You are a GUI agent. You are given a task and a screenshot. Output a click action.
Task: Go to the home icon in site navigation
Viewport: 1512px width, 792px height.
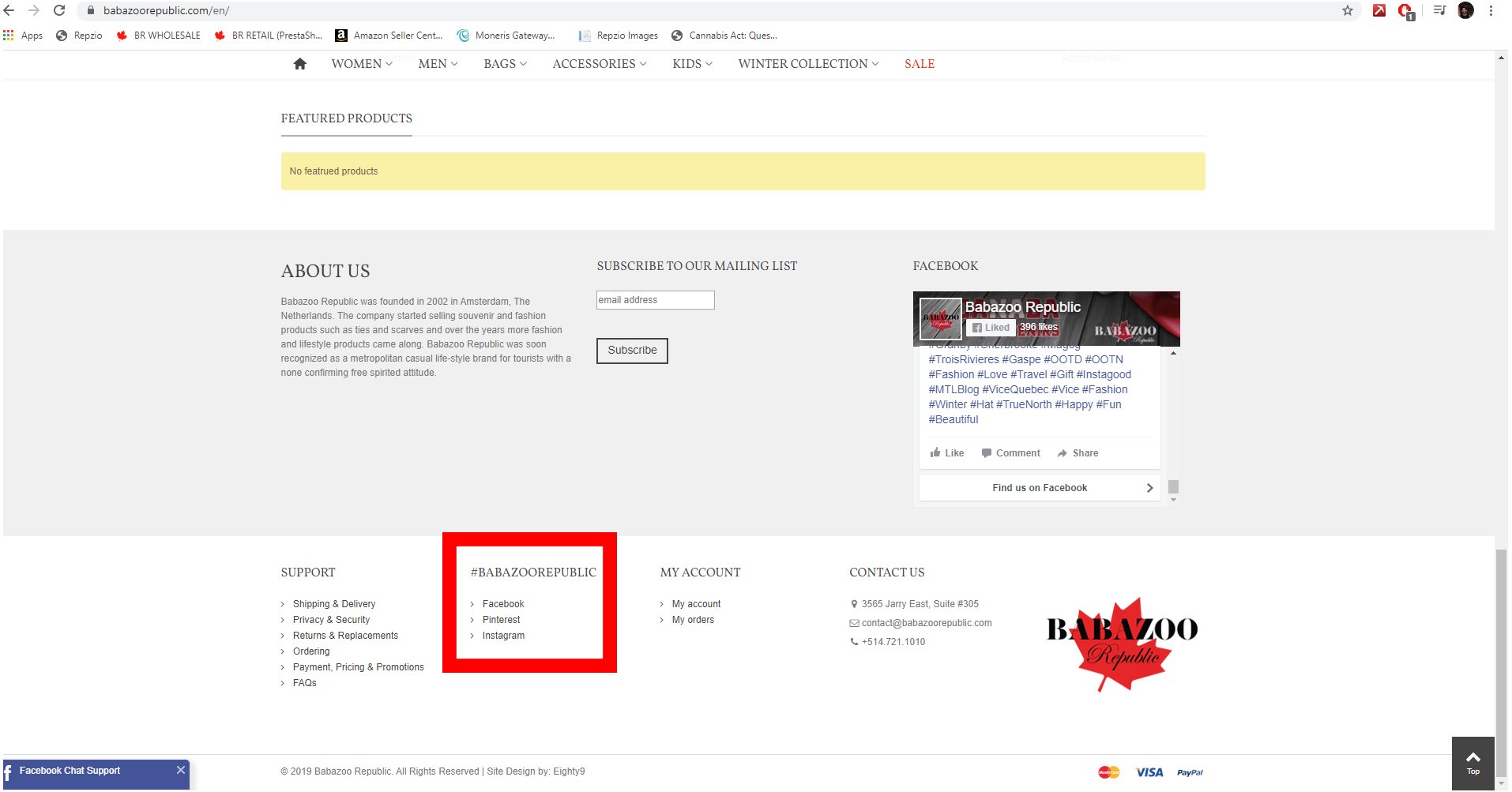(x=299, y=64)
